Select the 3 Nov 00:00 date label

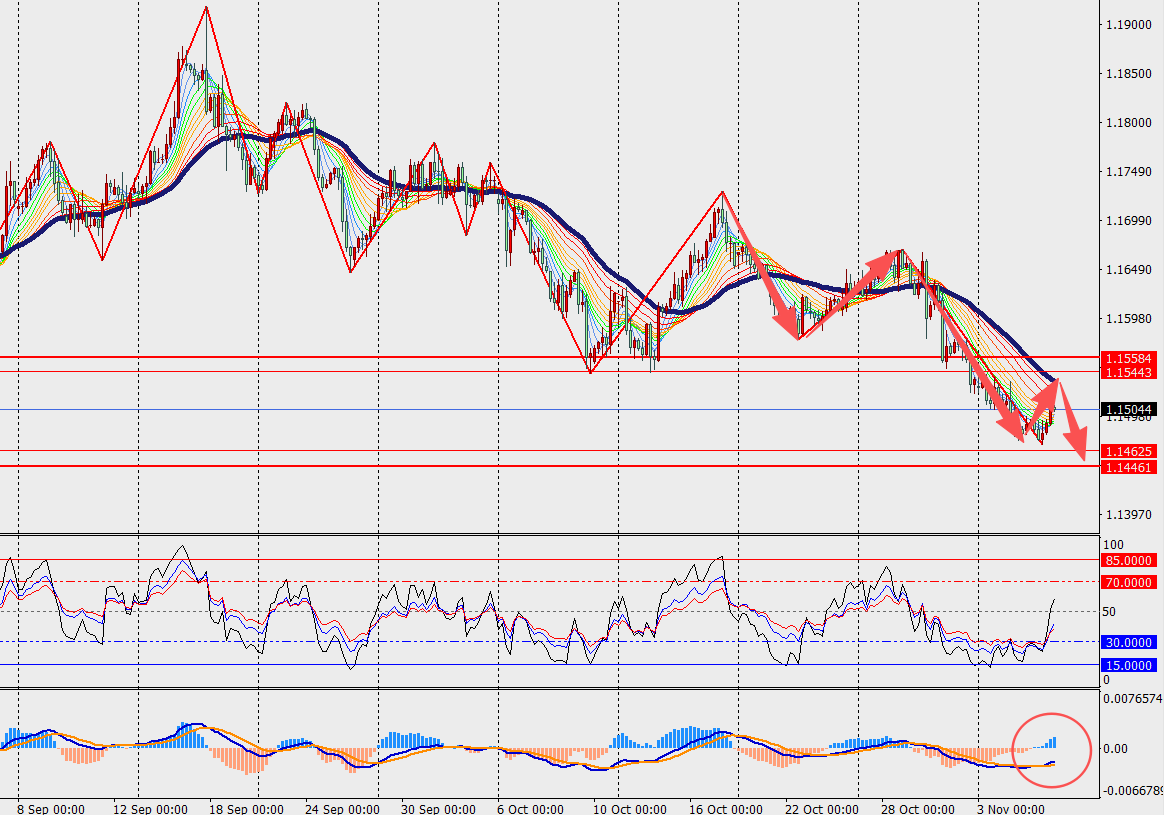1011,808
